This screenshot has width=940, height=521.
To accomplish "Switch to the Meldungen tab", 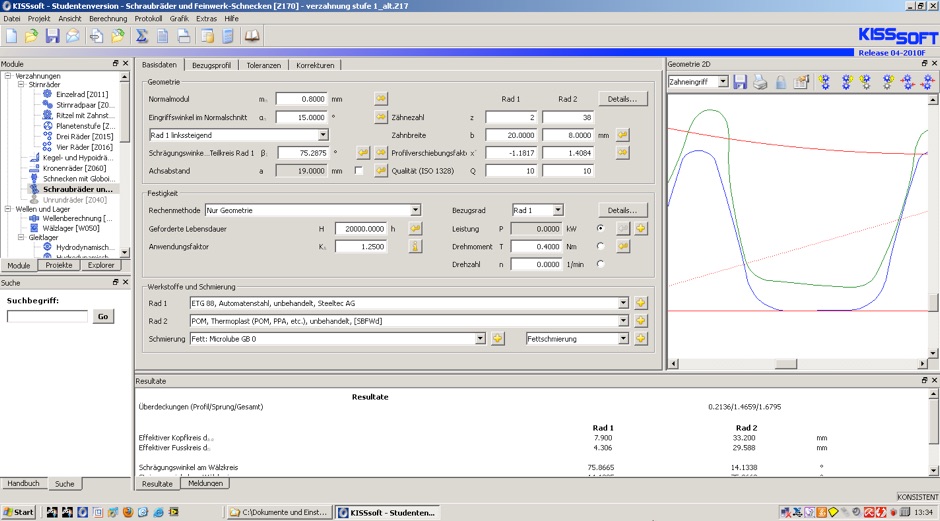I will click(x=205, y=483).
